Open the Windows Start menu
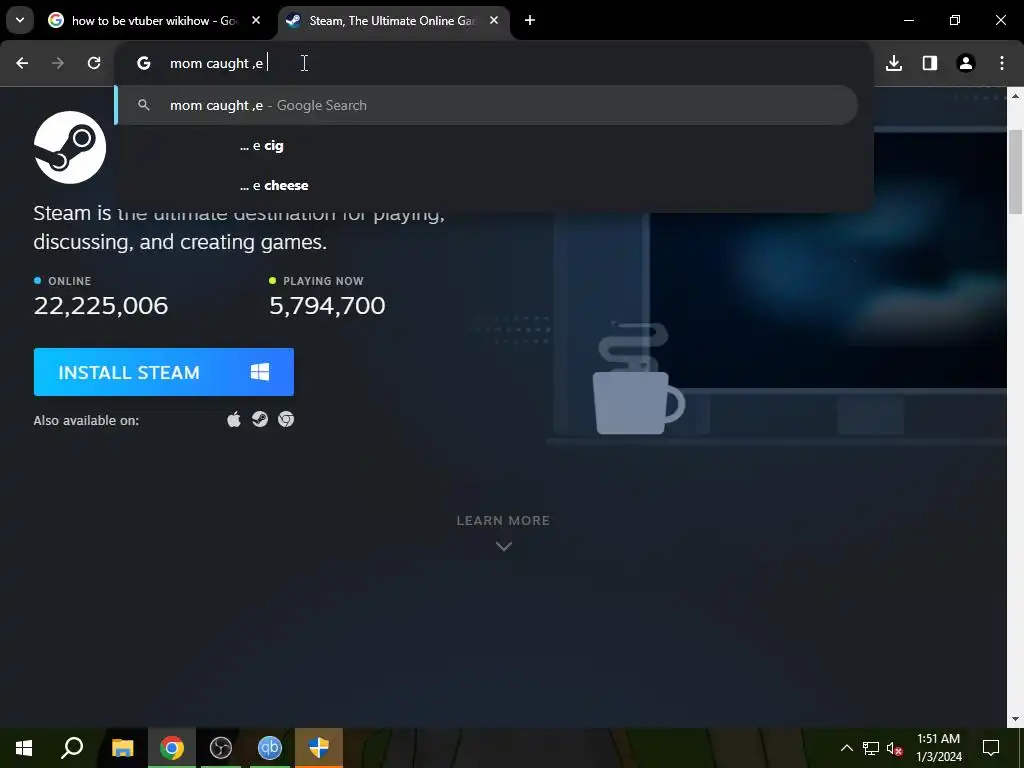Screen dimensions: 1024x768 click(x=24, y=748)
